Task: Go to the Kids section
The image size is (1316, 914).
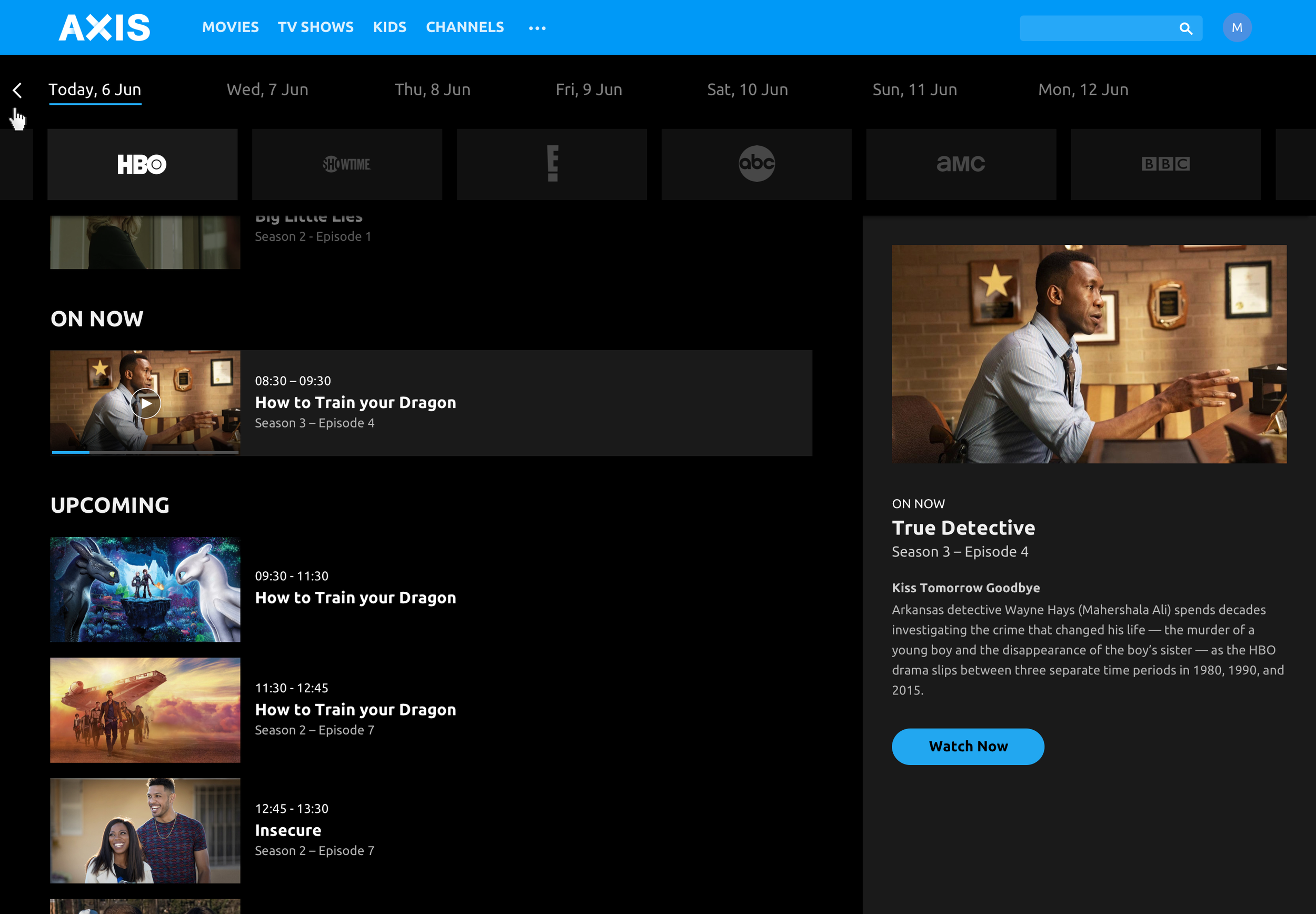Action: click(389, 27)
